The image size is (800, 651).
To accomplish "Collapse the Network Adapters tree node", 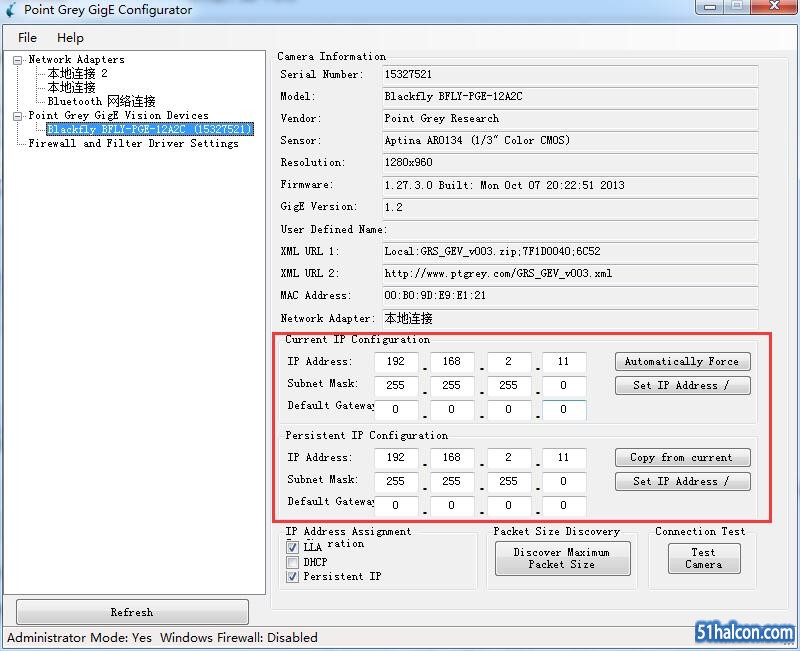I will coord(17,60).
